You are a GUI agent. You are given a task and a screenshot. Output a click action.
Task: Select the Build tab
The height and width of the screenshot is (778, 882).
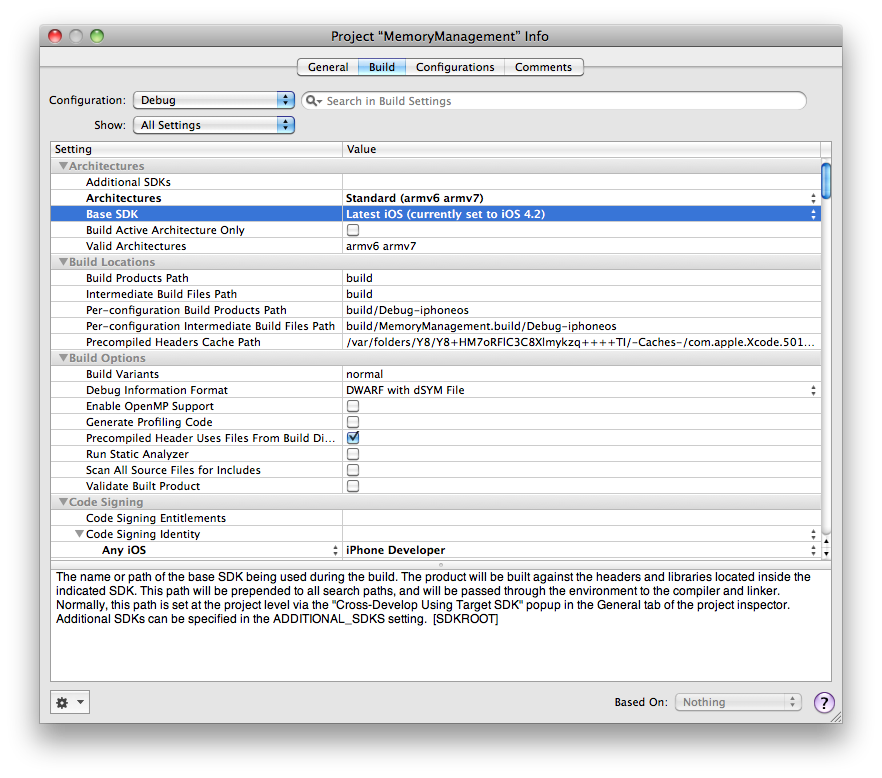click(382, 67)
